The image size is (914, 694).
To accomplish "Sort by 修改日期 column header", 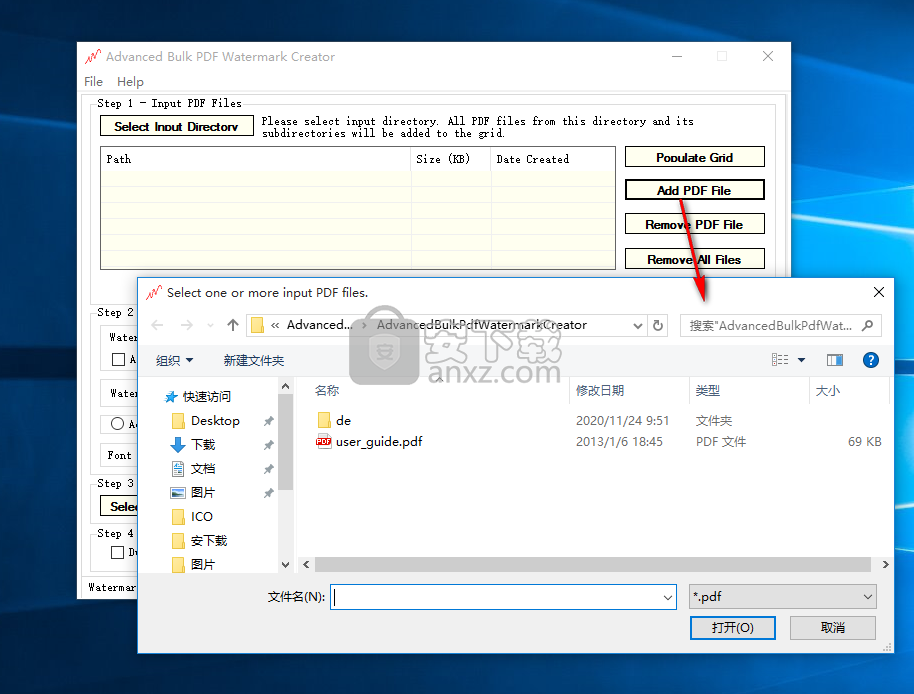I will pos(600,390).
